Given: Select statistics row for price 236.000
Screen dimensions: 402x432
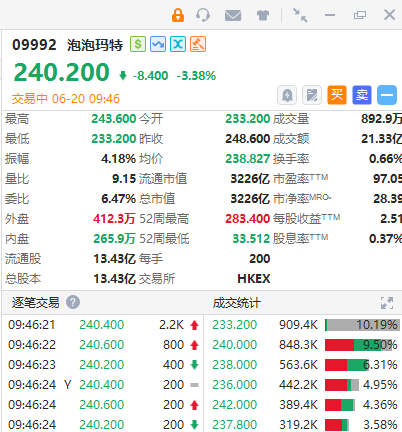Looking at the screenshot, I should pyautogui.click(x=303, y=385).
